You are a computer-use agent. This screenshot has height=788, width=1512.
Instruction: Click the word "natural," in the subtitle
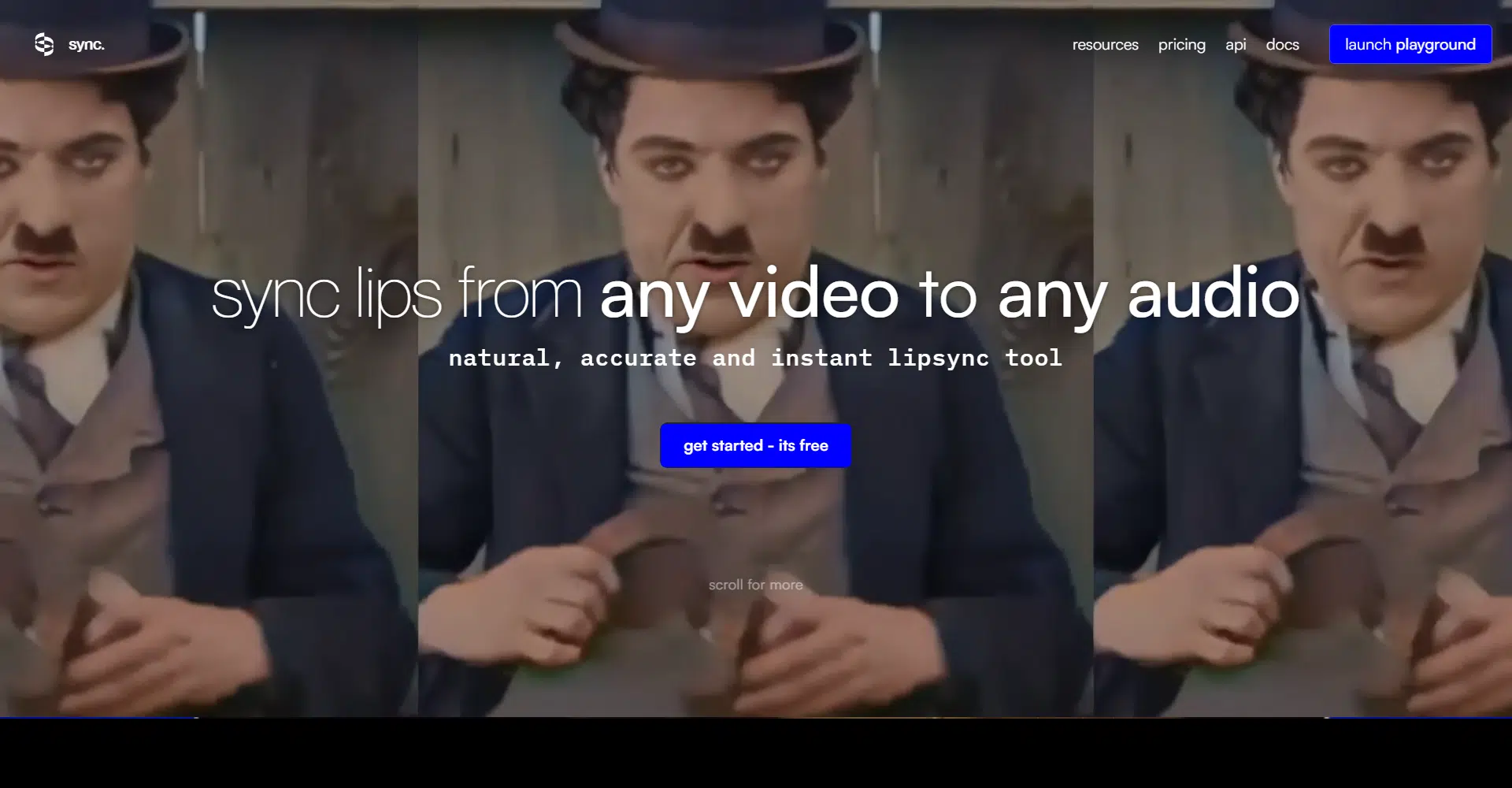pos(506,359)
